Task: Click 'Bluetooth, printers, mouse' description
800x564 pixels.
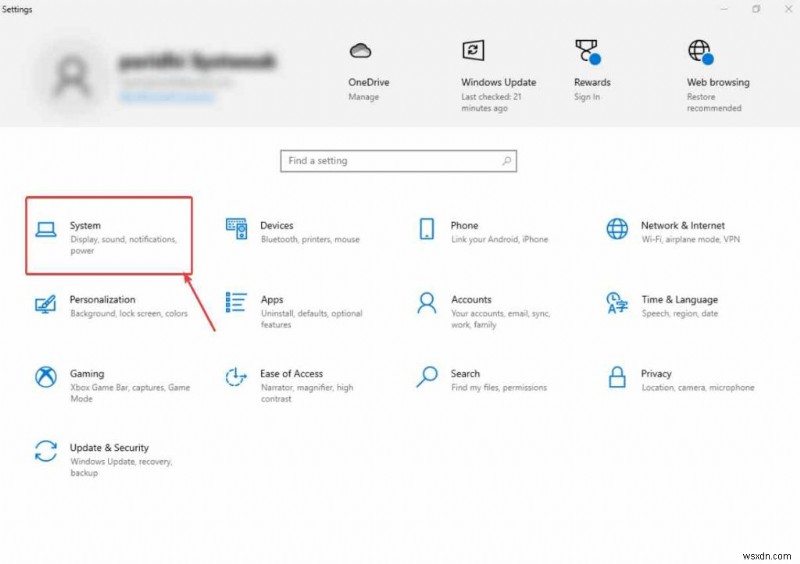Action: (x=310, y=239)
